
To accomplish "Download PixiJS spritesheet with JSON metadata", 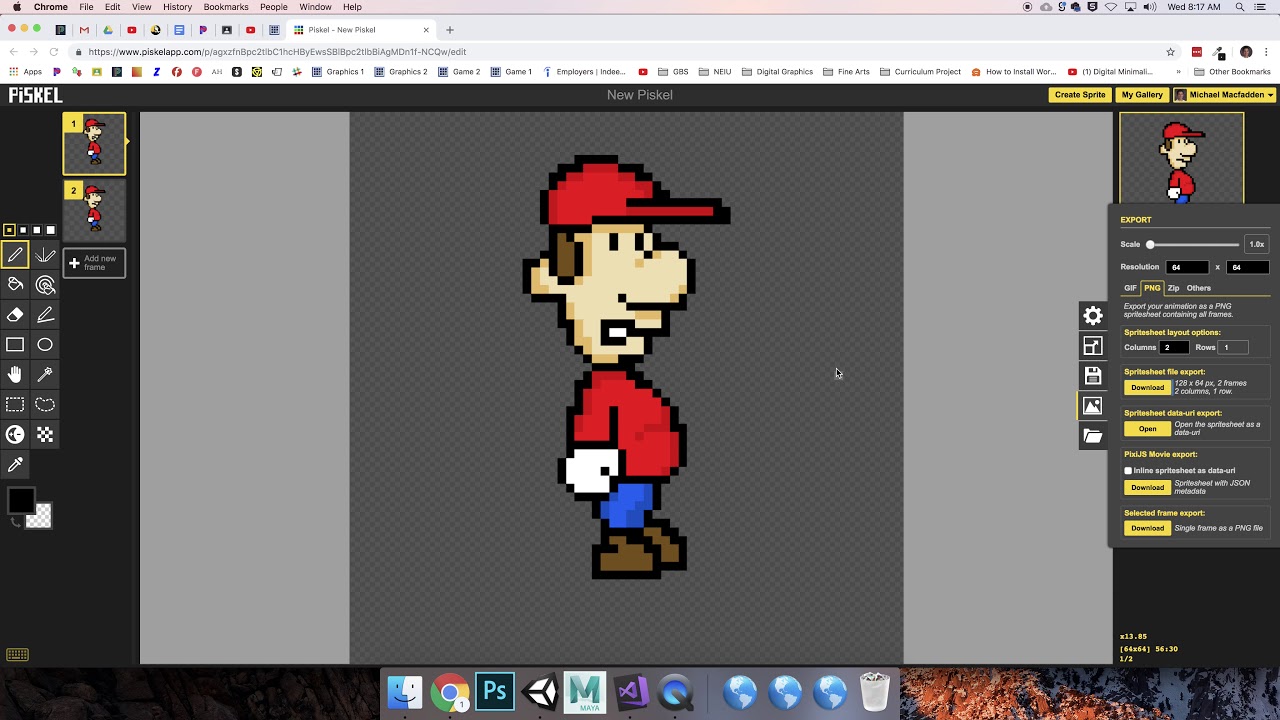I will click(1147, 488).
